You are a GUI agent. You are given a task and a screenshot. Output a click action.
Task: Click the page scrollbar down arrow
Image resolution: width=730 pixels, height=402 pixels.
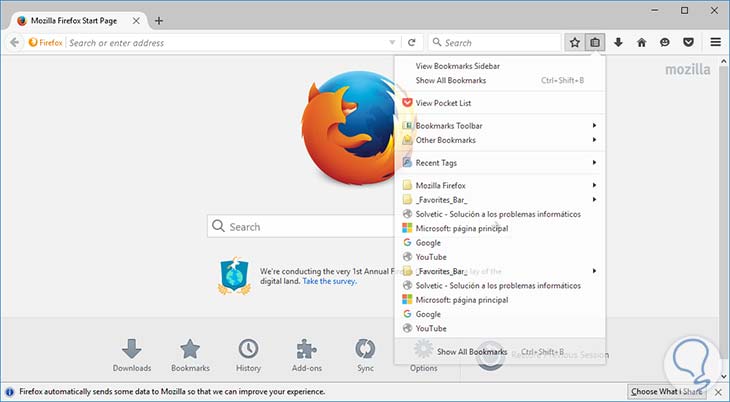[x=723, y=376]
